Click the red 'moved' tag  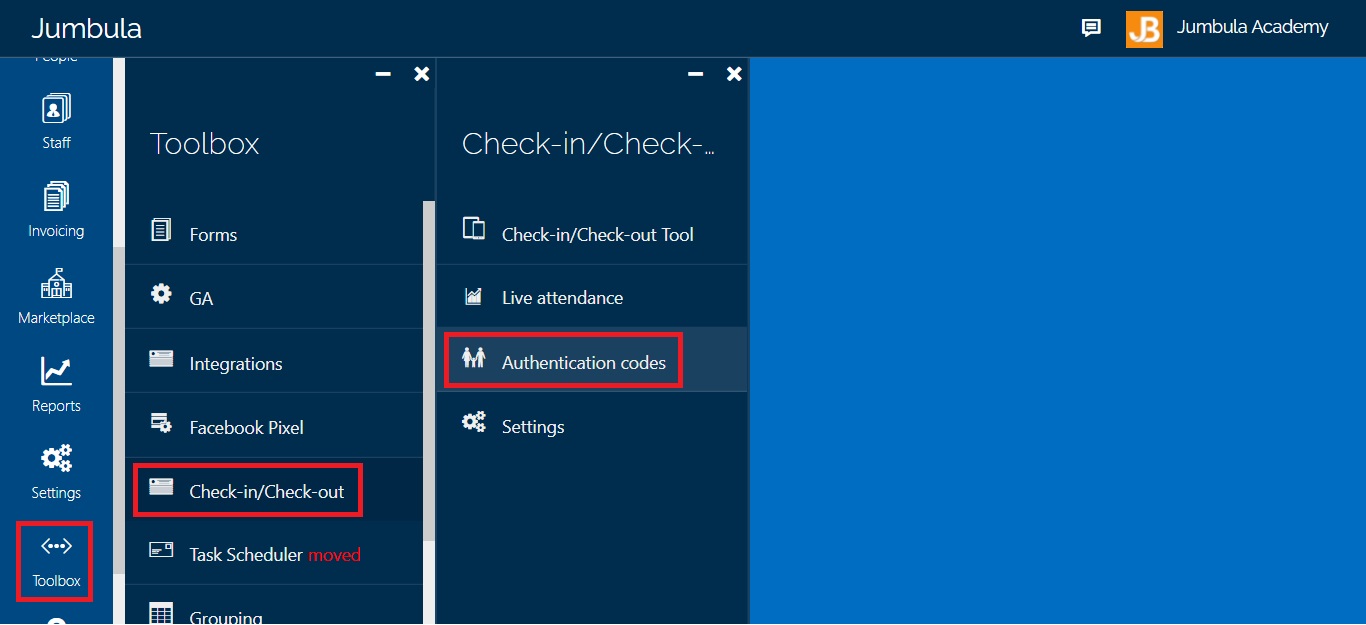[334, 554]
